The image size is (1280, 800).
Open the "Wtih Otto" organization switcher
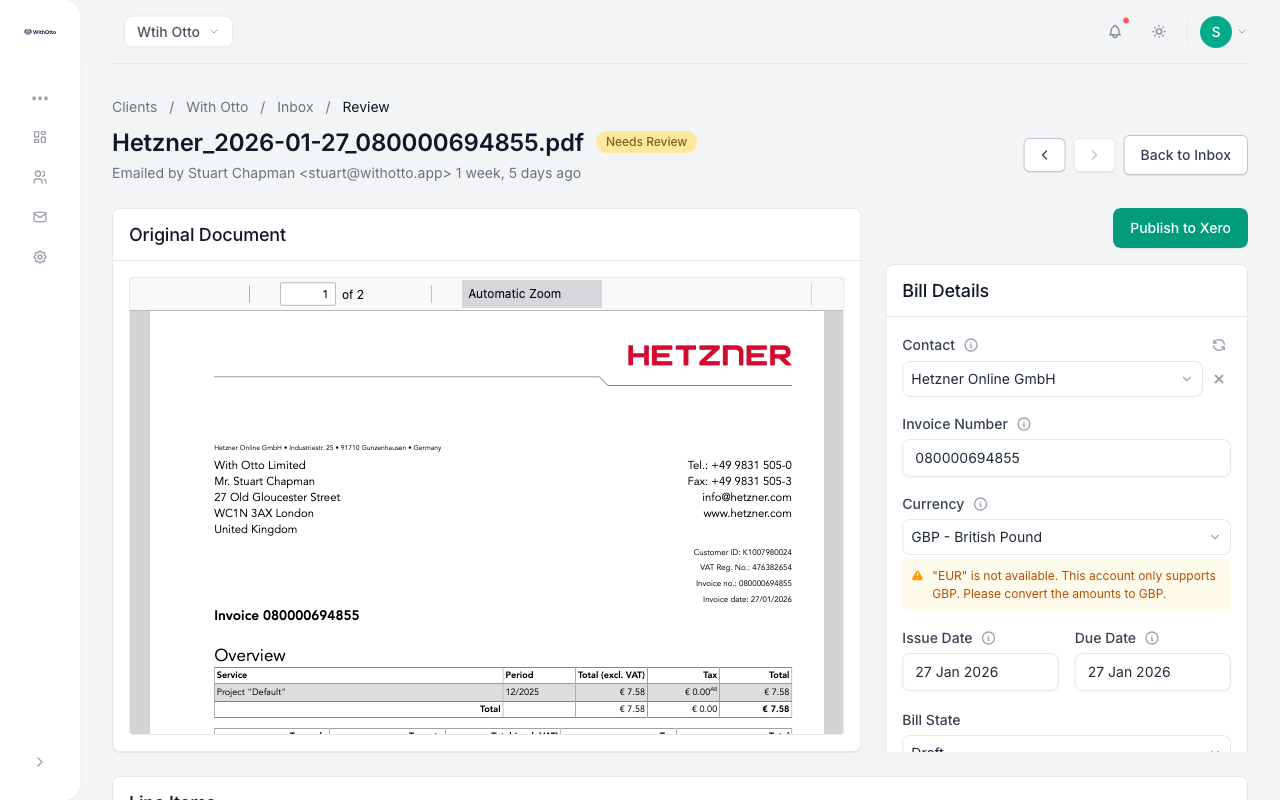click(178, 32)
